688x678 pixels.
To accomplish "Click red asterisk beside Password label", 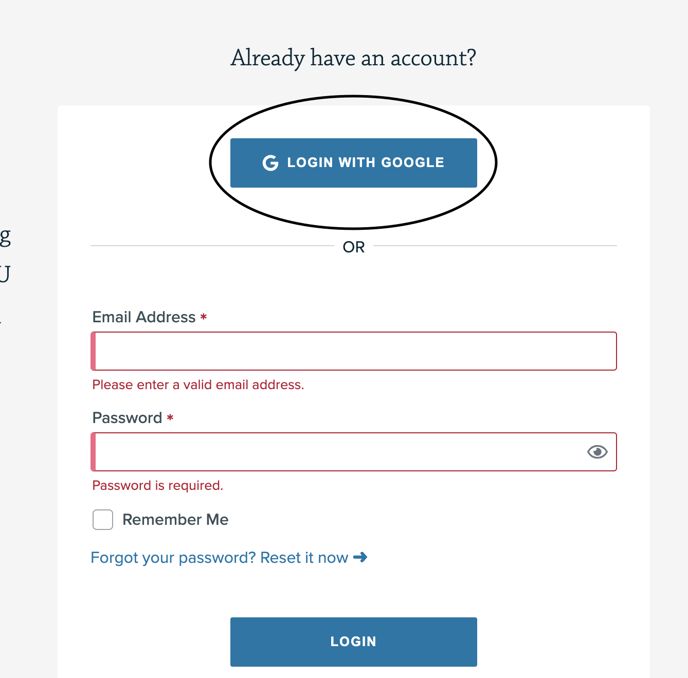I will click(170, 417).
